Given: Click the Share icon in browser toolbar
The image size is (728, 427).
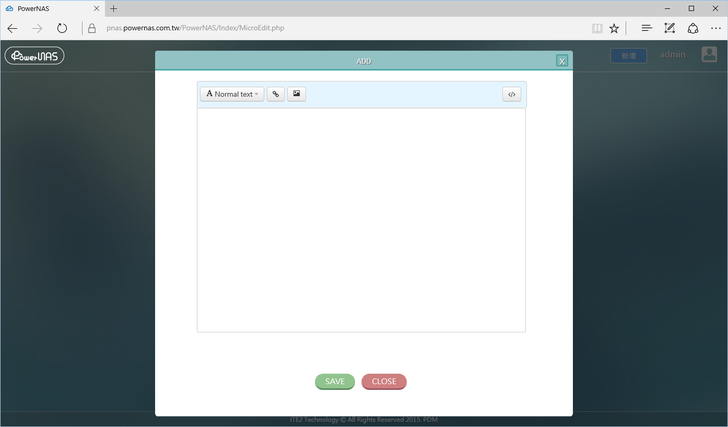Looking at the screenshot, I should [x=693, y=28].
